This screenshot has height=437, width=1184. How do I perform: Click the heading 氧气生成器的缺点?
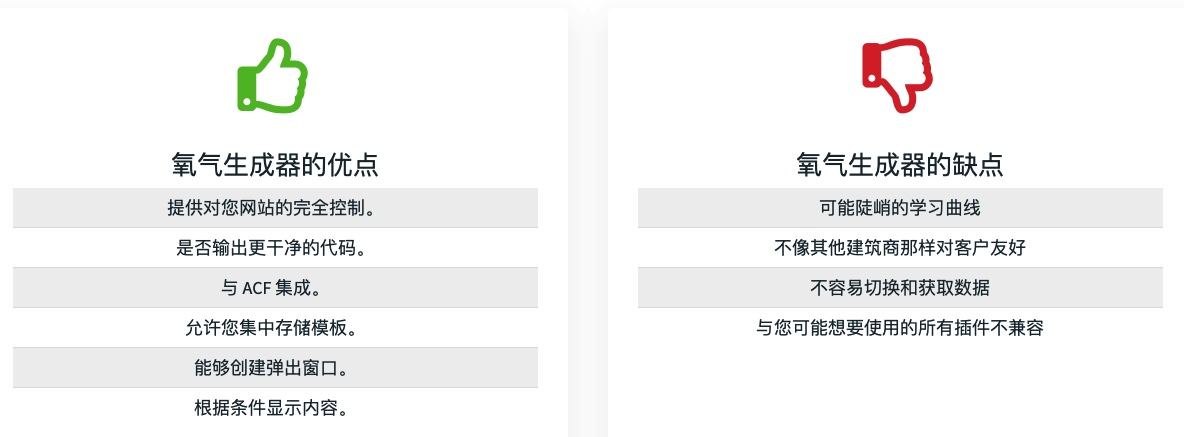900,164
